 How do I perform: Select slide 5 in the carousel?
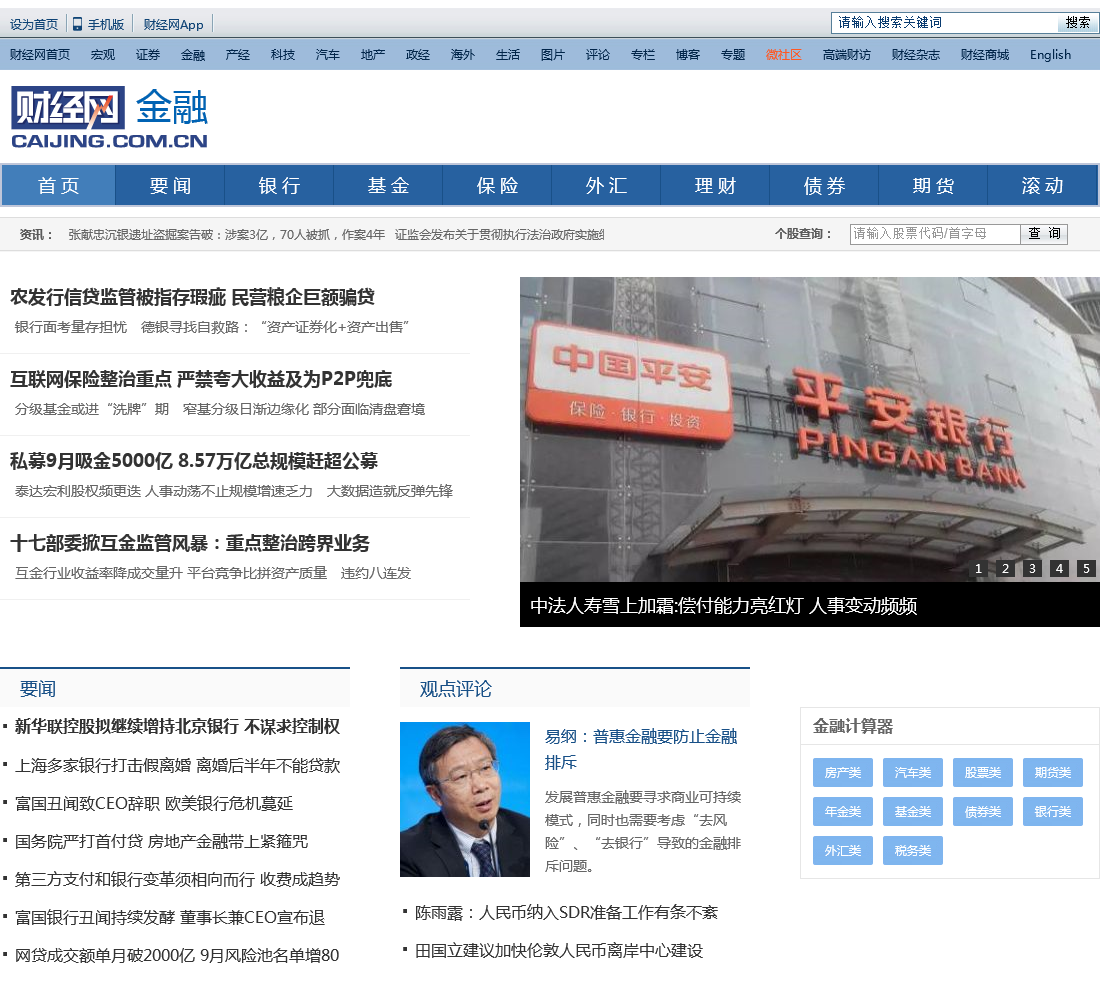click(1086, 568)
